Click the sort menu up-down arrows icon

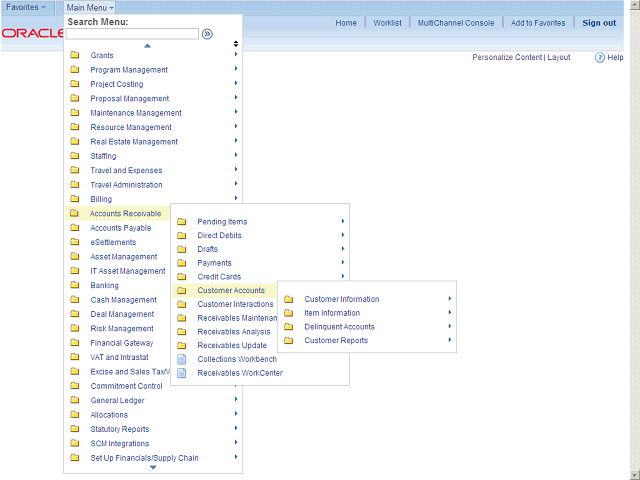tap(236, 44)
